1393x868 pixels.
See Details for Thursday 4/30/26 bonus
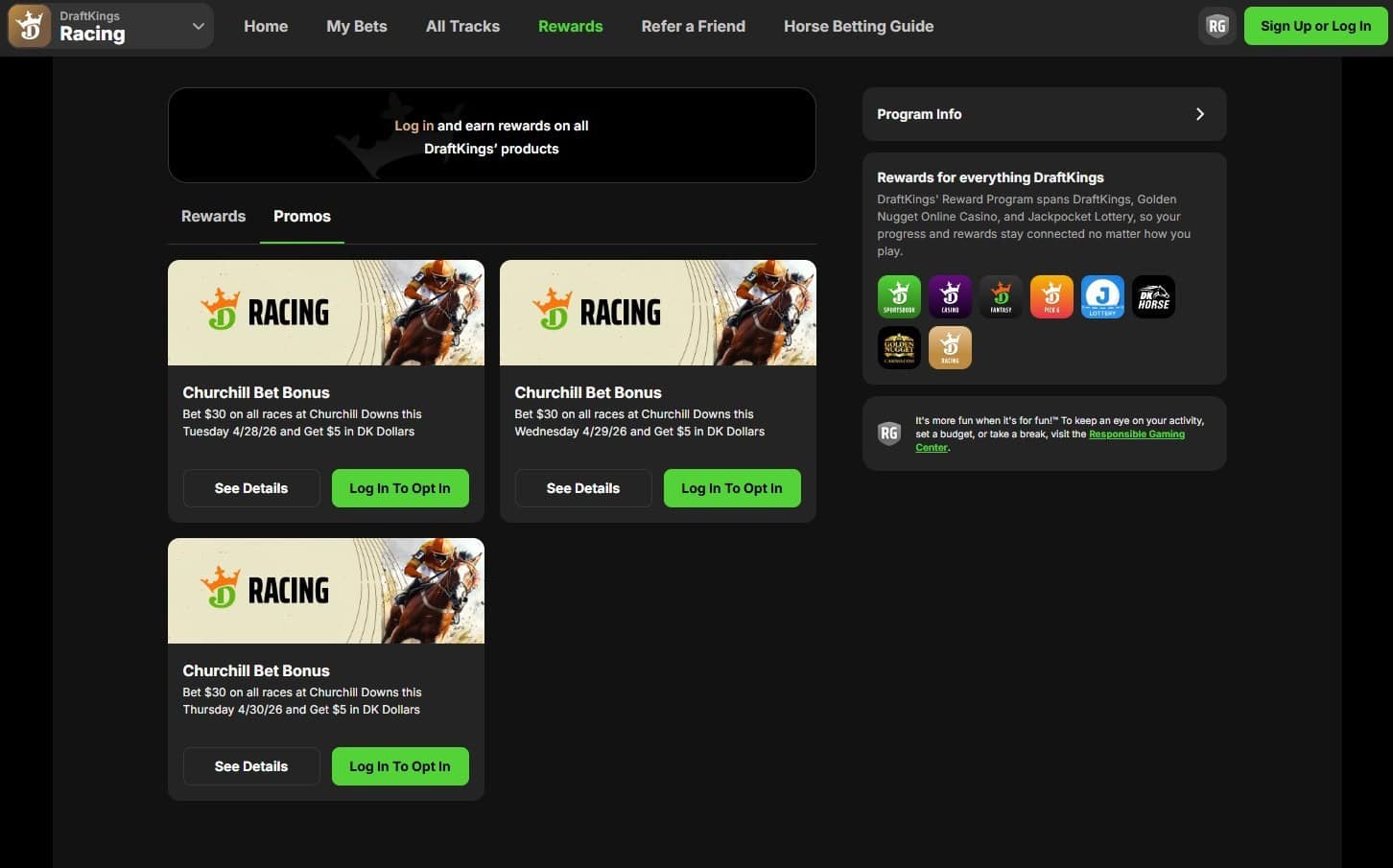point(251,766)
